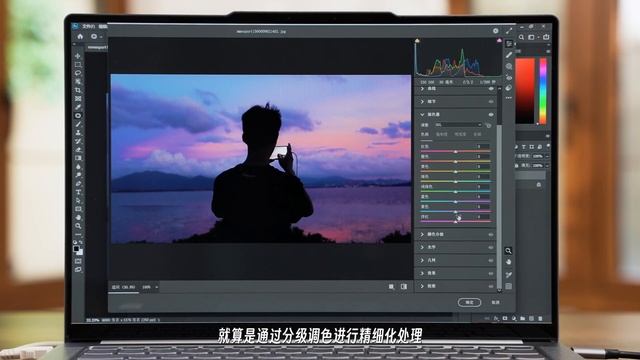Toggle visibility eye of 颜色分级 panel
This screenshot has height=360, width=640.
(x=491, y=234)
